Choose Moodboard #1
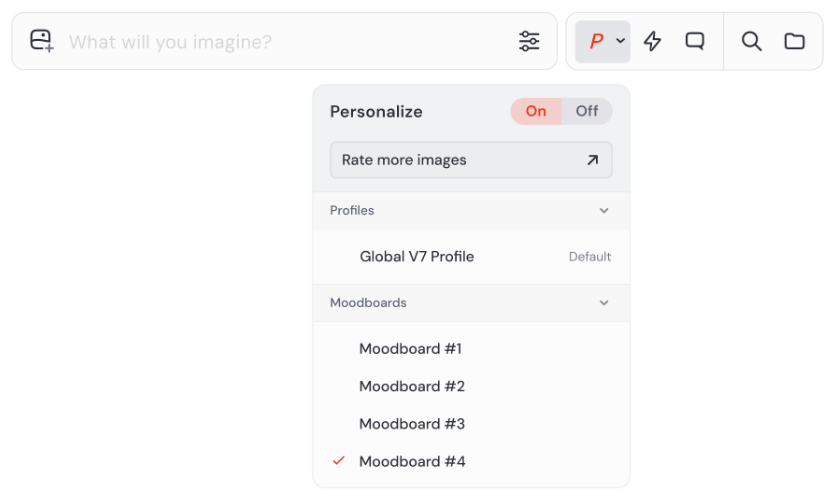The width and height of the screenshot is (840, 496). 410,349
